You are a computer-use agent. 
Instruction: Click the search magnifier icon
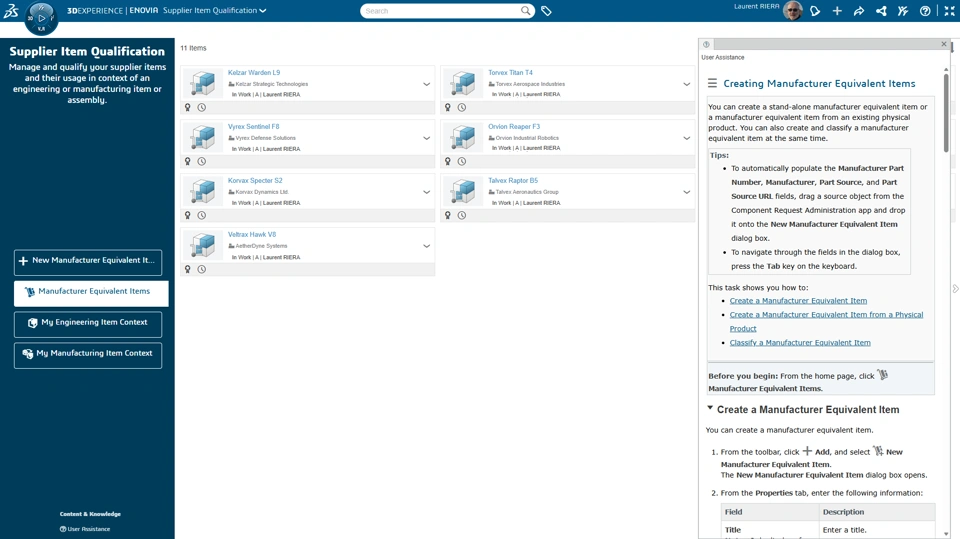coord(525,10)
